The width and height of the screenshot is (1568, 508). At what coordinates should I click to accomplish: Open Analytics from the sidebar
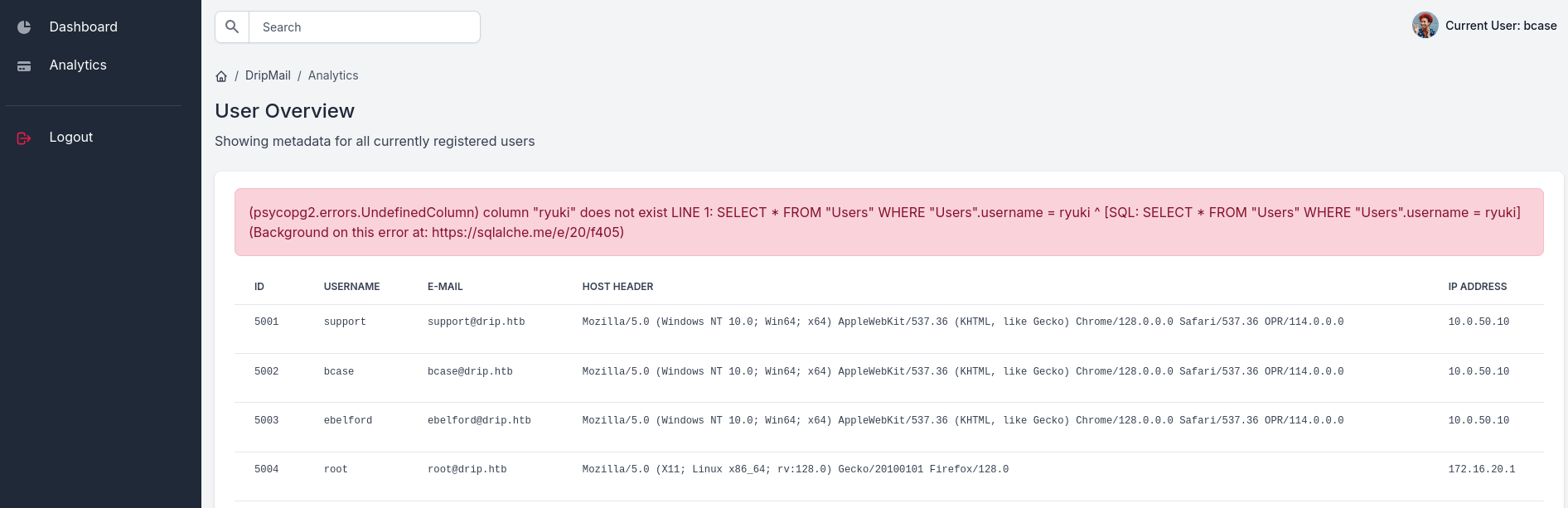[78, 65]
